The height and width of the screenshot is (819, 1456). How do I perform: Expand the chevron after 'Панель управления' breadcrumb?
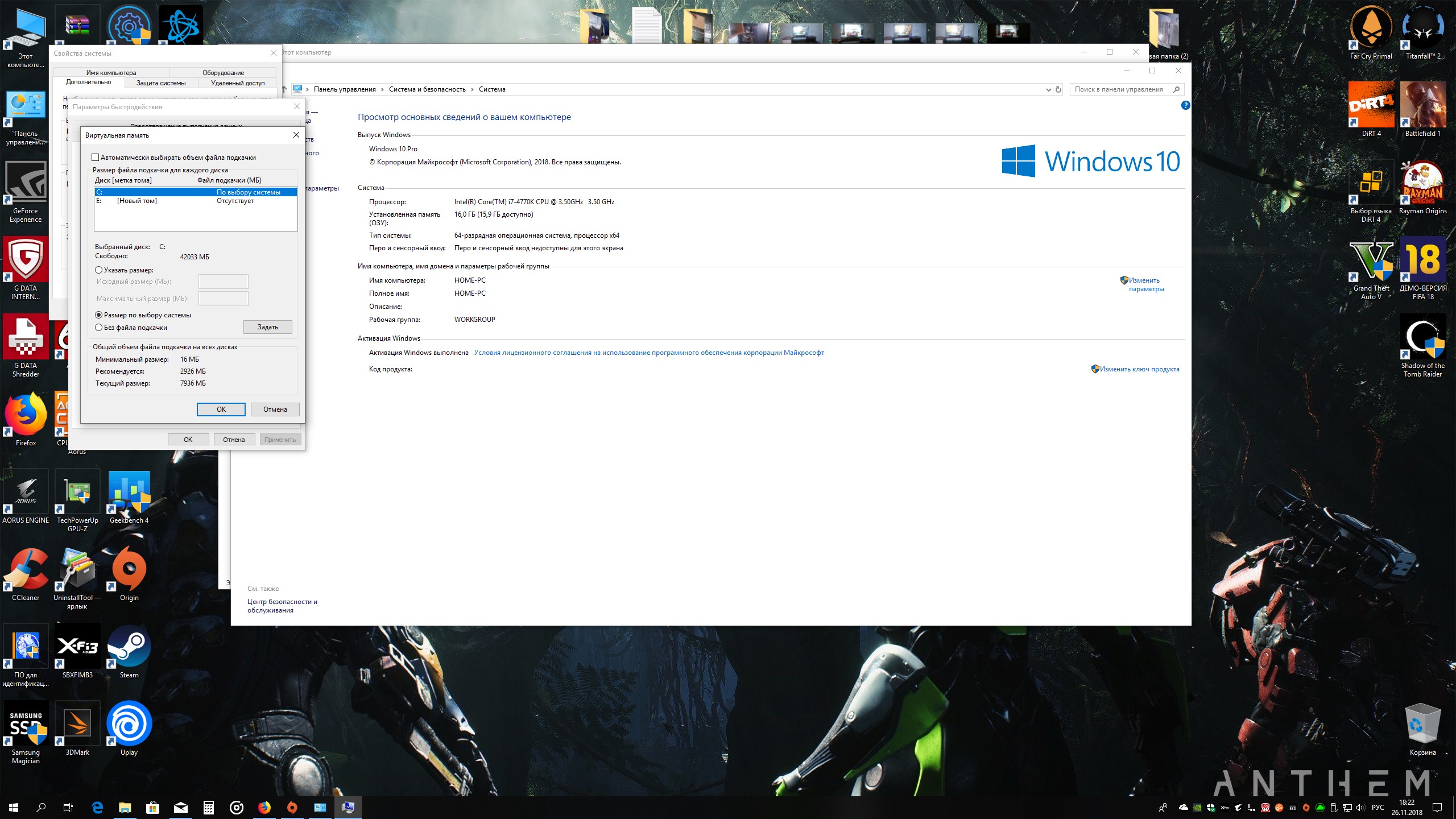click(x=383, y=89)
